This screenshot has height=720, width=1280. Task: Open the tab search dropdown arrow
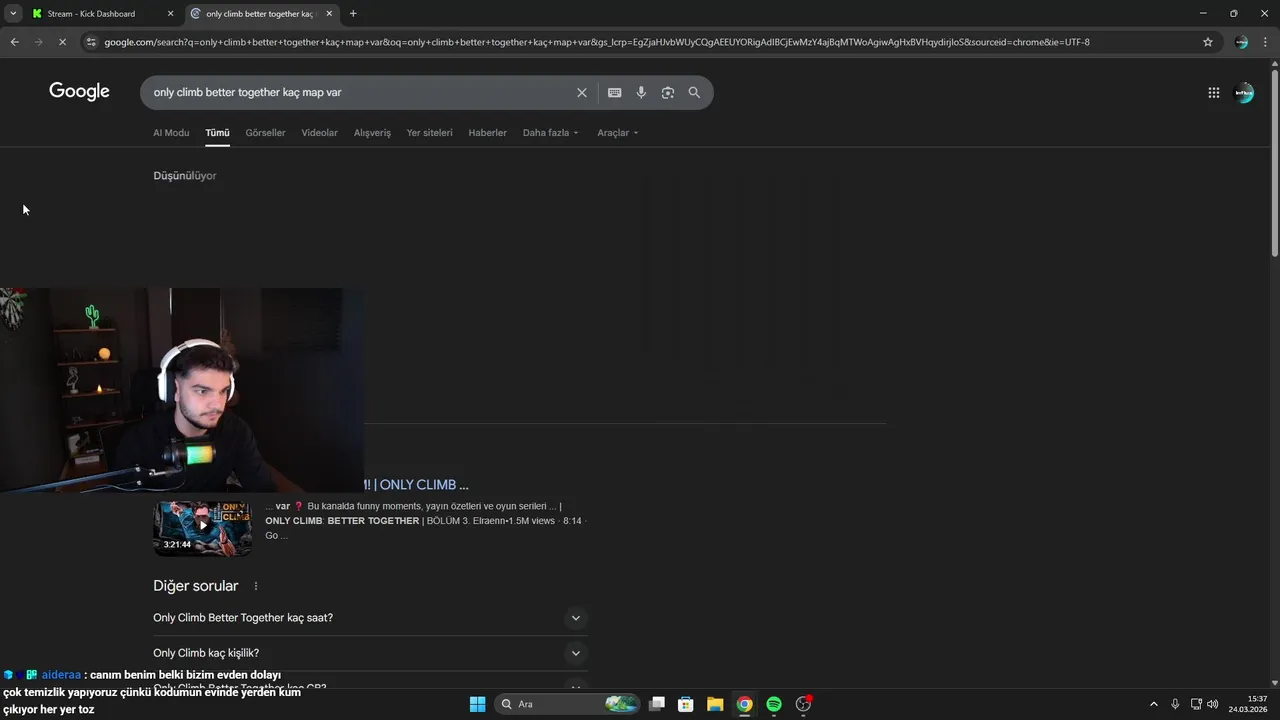click(13, 14)
